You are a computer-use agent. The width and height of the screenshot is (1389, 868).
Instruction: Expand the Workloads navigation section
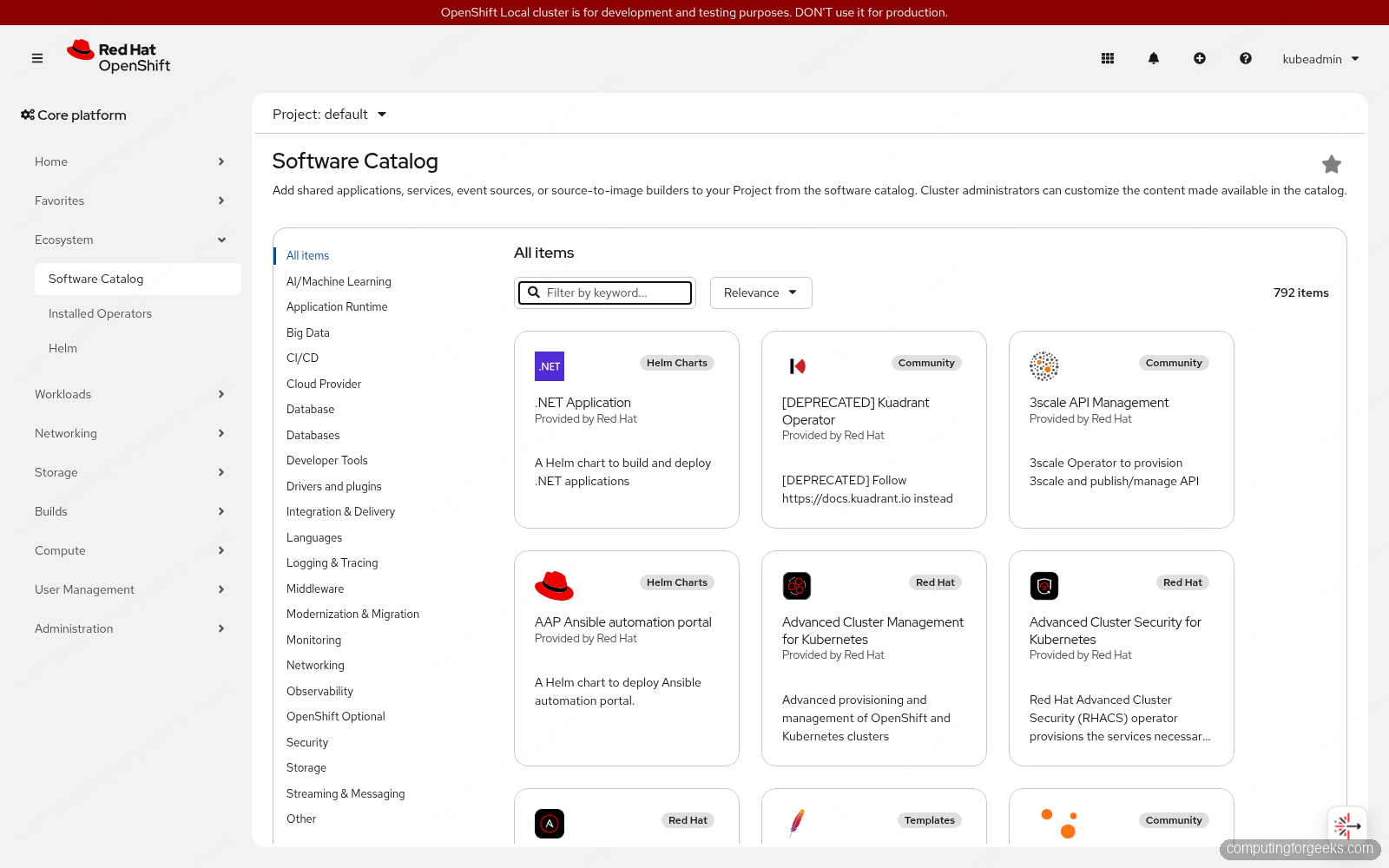(130, 394)
